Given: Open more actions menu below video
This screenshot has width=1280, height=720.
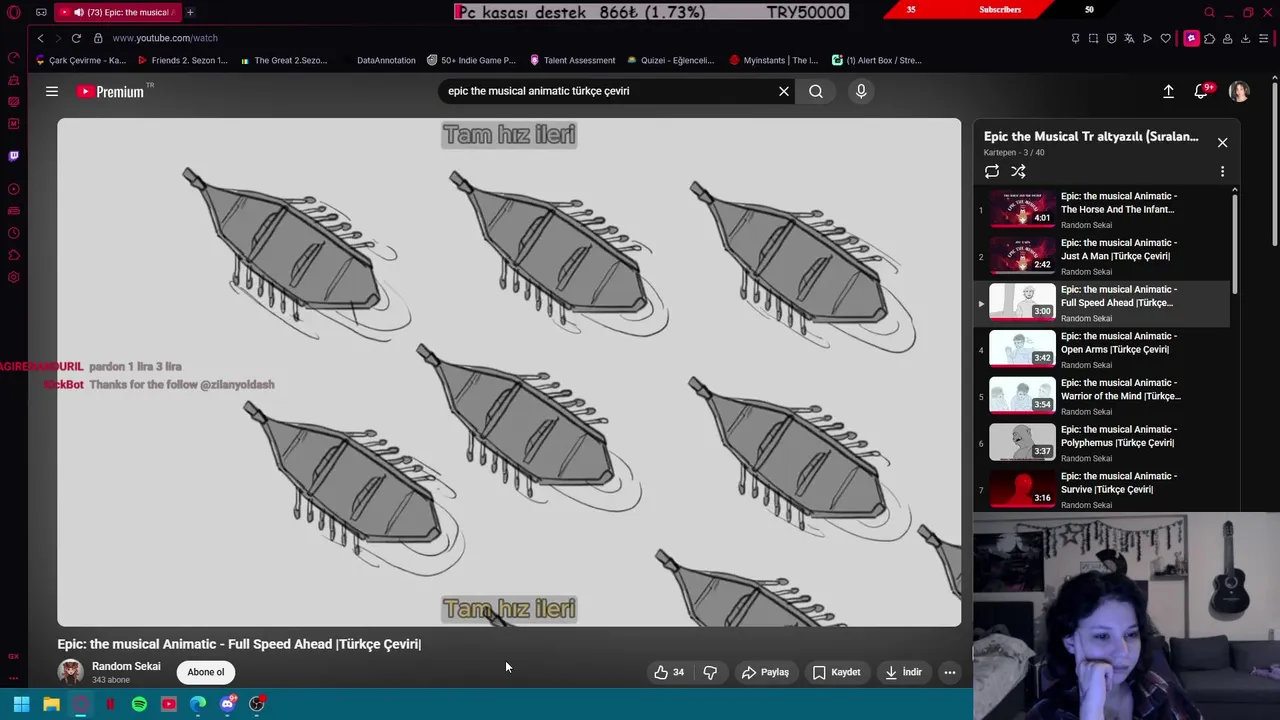Looking at the screenshot, I should 950,672.
